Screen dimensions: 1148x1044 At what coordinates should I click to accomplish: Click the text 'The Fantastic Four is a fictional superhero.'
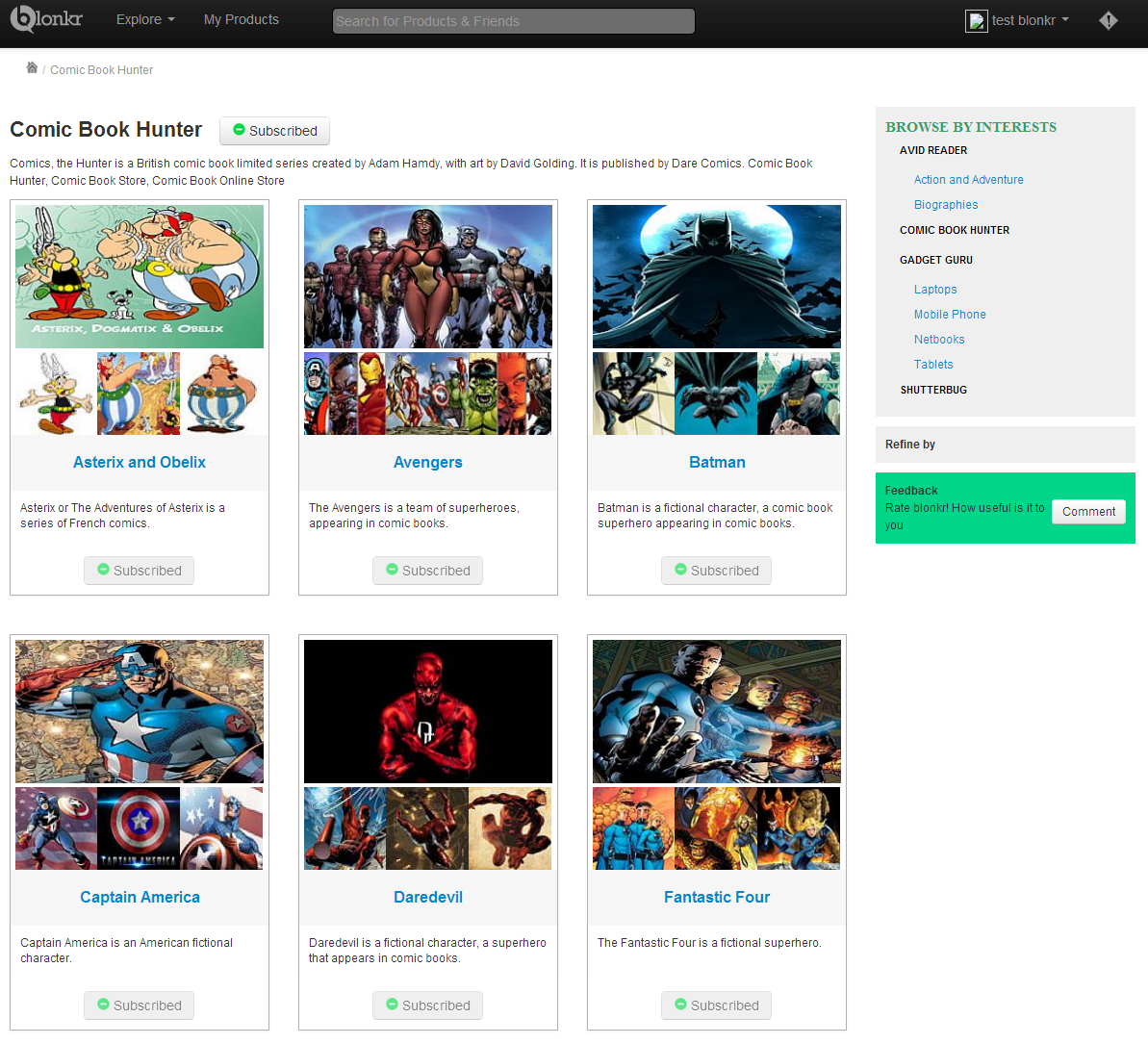pos(709,943)
